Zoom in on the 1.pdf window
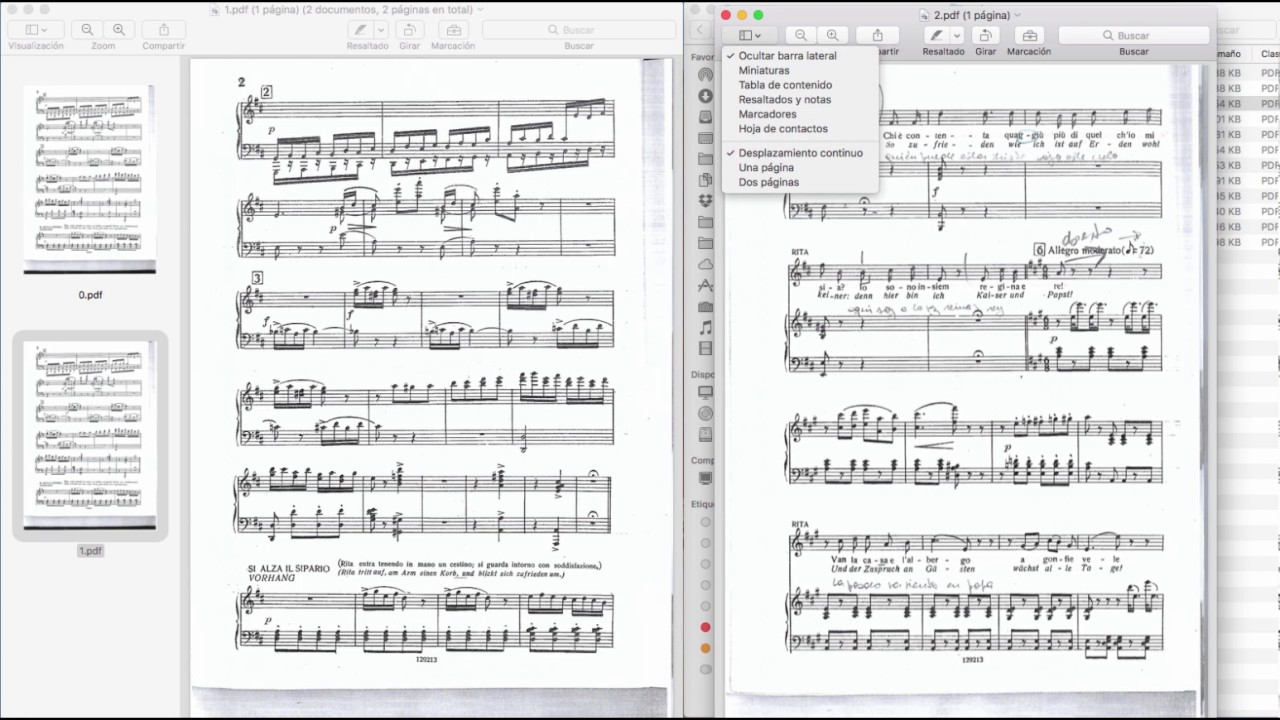This screenshot has height=720, width=1280. (x=119, y=30)
